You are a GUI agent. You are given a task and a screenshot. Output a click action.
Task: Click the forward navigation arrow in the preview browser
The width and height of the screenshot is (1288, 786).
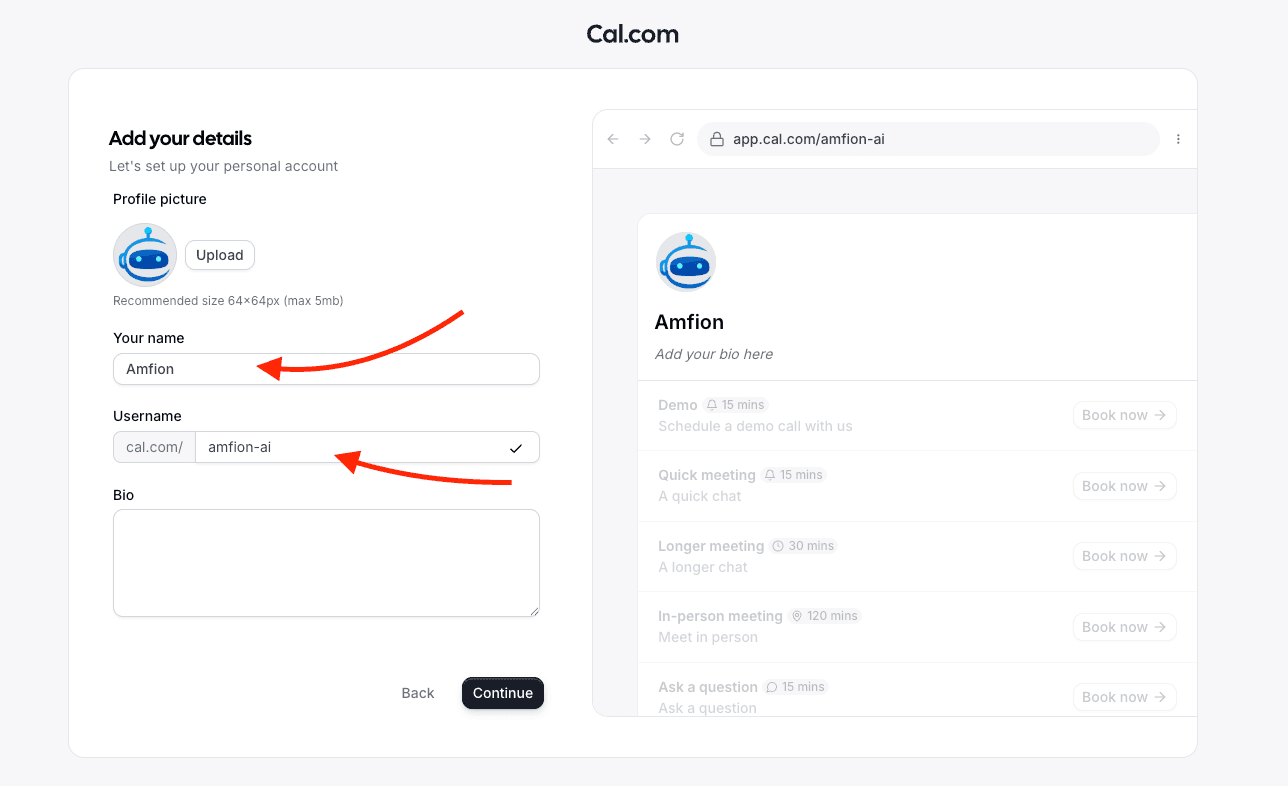pyautogui.click(x=645, y=139)
